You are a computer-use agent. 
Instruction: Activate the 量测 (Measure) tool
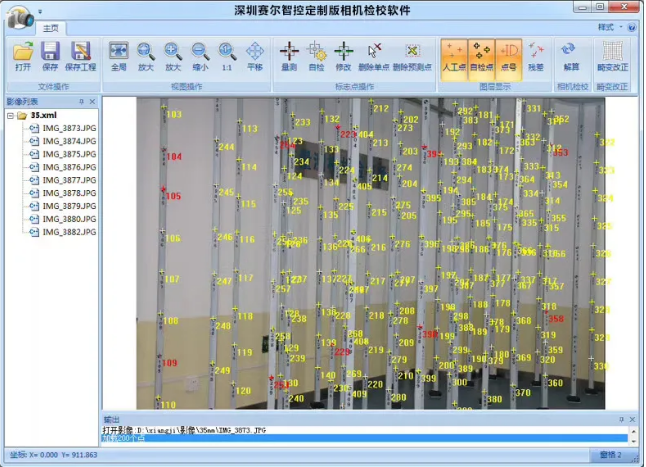tap(288, 56)
